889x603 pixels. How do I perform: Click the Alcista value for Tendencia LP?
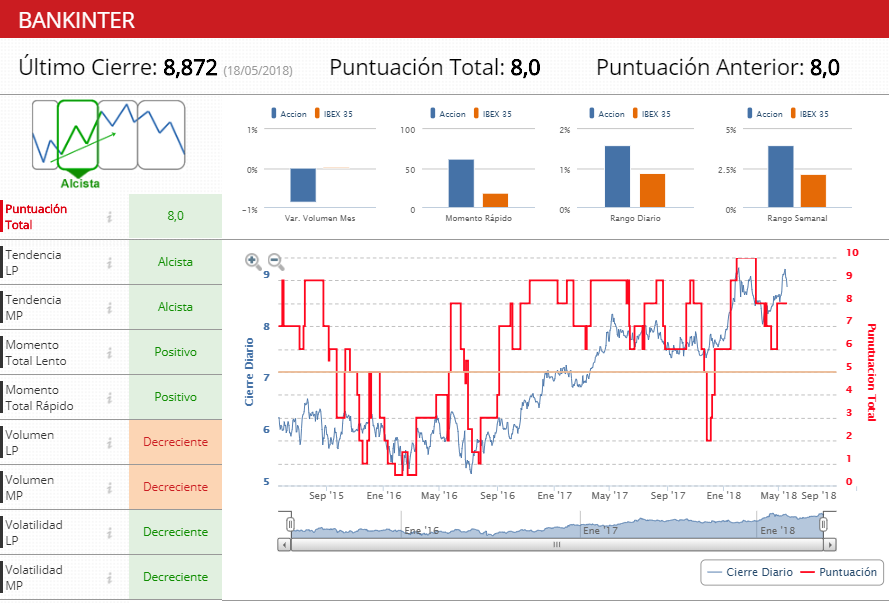(175, 262)
